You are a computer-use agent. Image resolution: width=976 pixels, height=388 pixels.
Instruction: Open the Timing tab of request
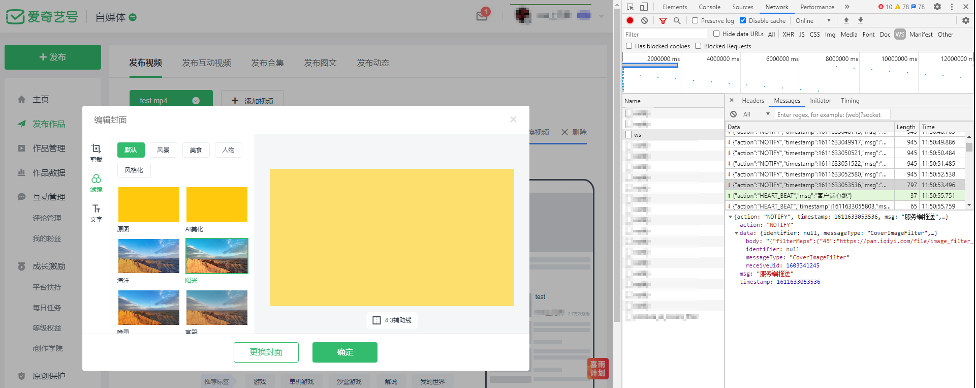(850, 100)
